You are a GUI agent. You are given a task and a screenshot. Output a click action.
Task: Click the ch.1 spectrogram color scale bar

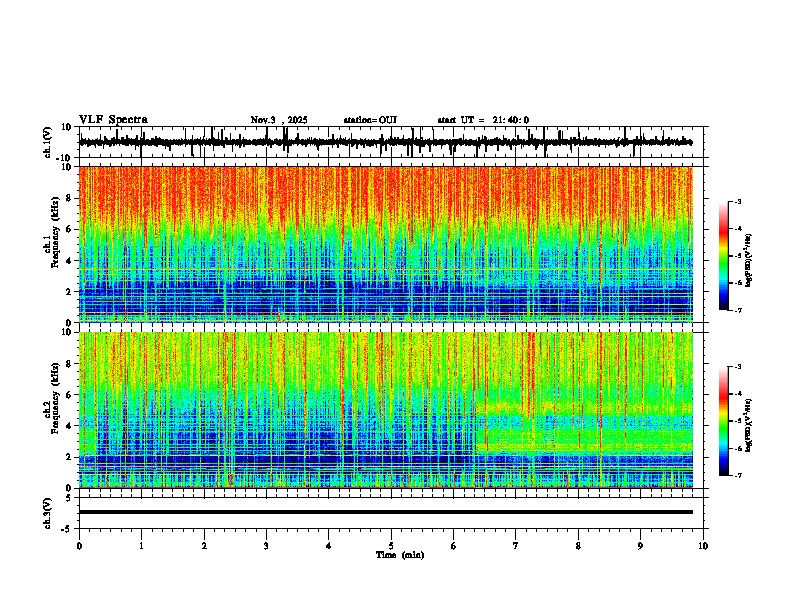click(x=724, y=256)
